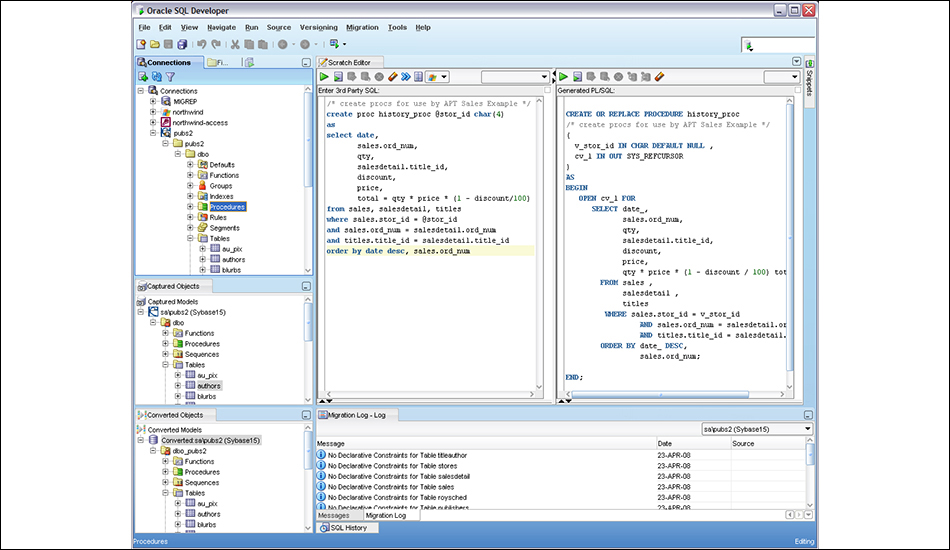Minimize the Connections panel
This screenshot has height=550, width=950.
306,62
